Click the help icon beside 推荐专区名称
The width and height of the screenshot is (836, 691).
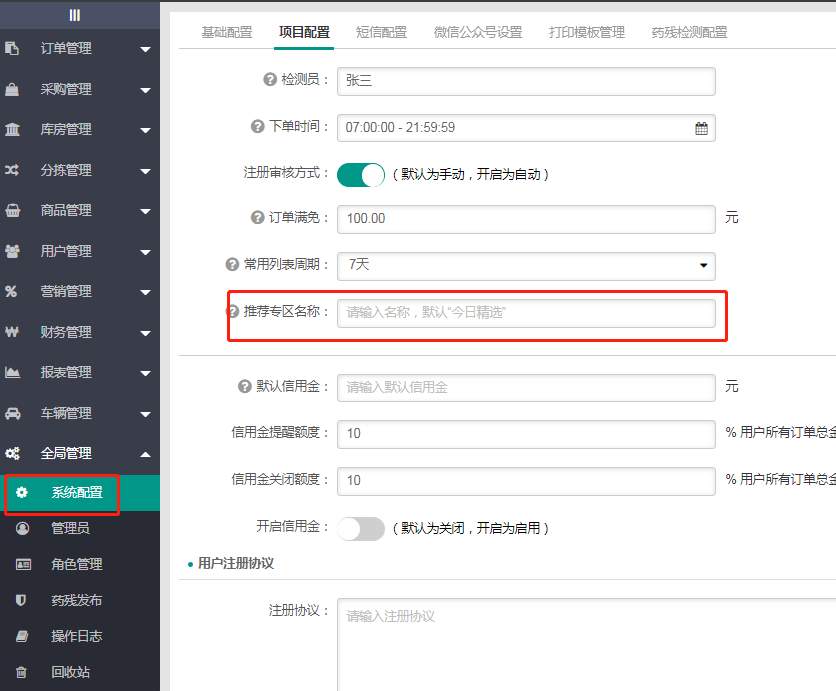(233, 311)
